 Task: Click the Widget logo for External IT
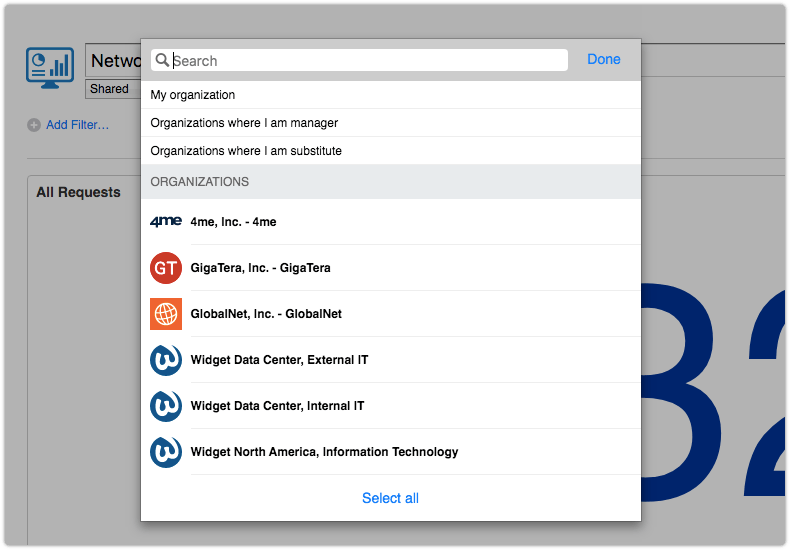166,360
